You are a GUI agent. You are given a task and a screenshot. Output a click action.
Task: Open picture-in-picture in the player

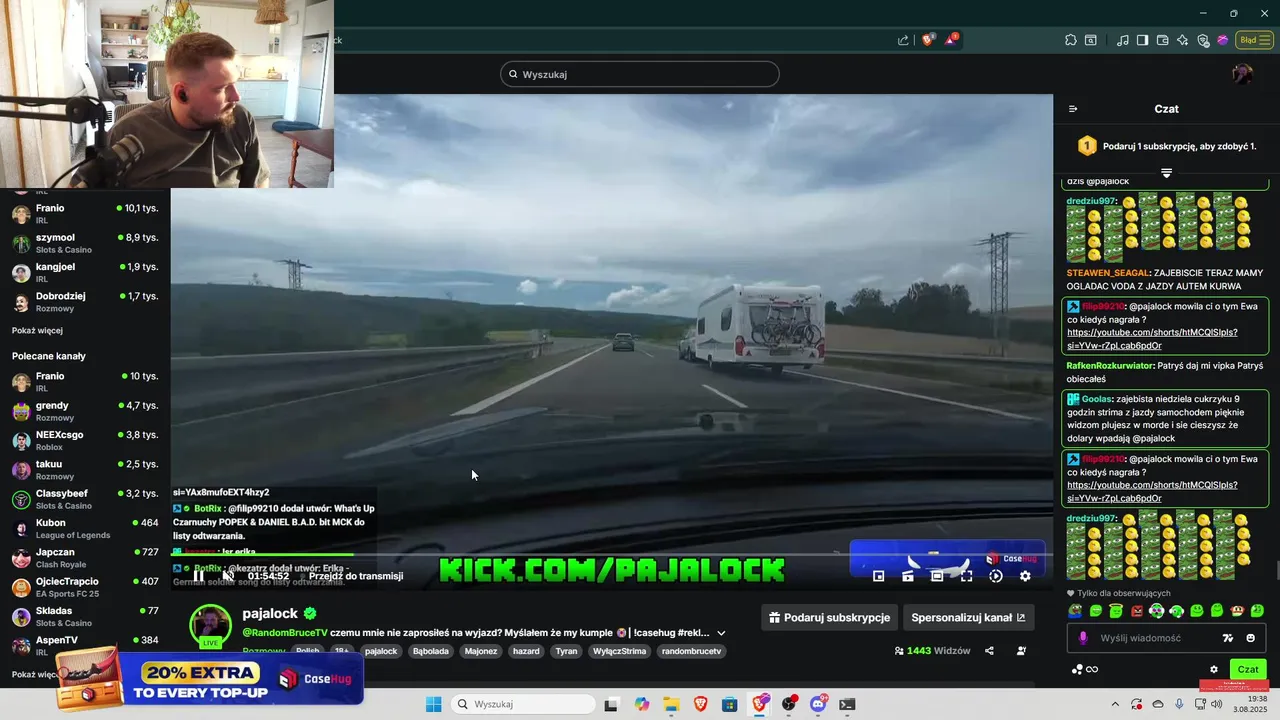pos(879,575)
